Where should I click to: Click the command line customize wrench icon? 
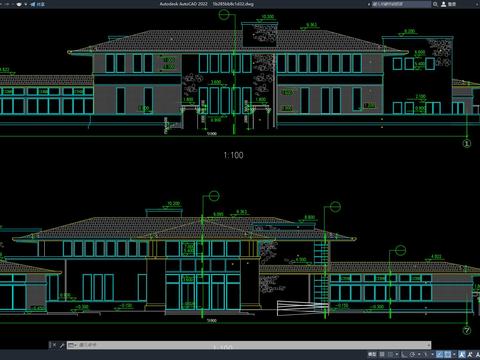point(62,345)
